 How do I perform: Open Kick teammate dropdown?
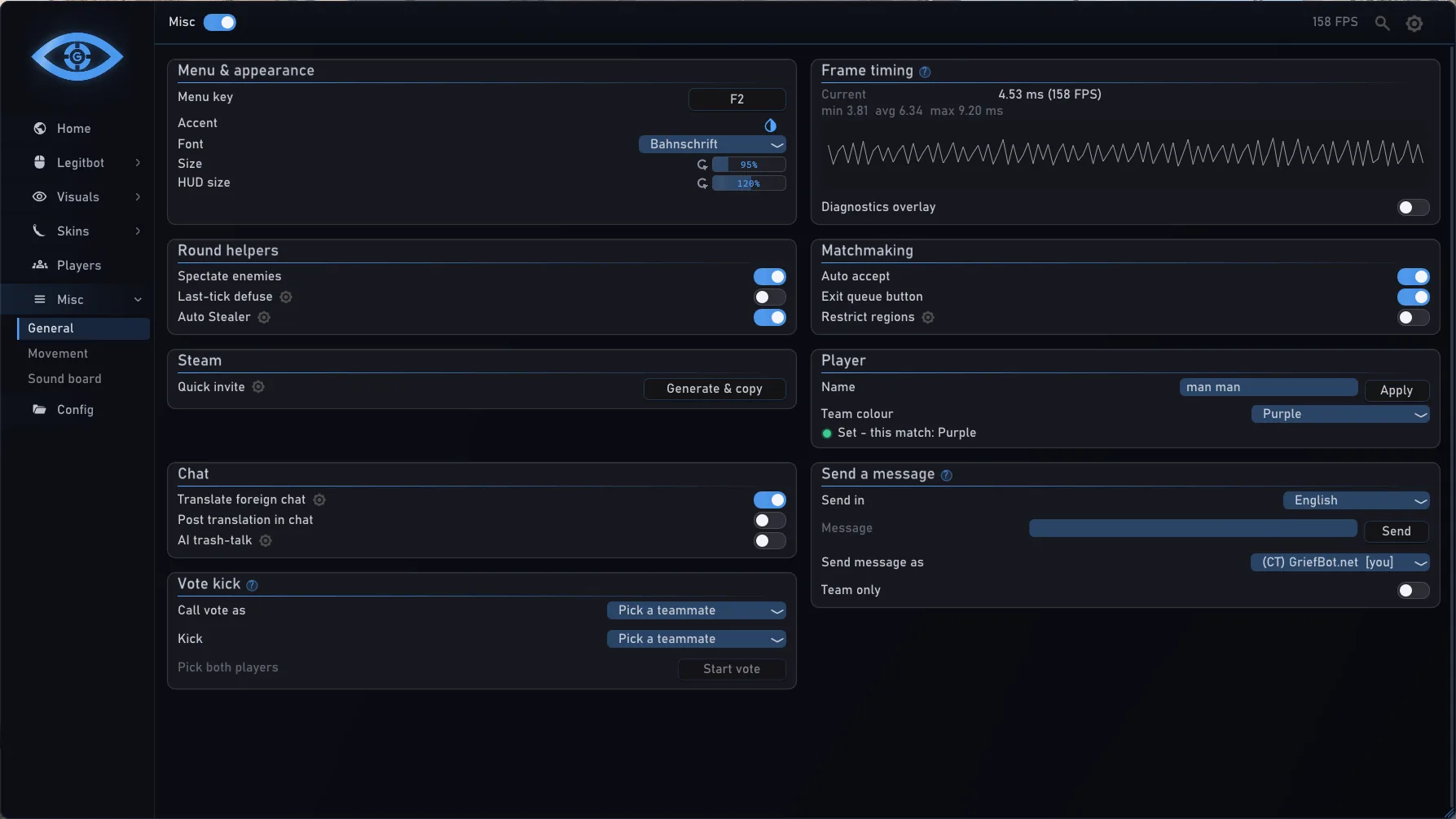[x=697, y=639]
